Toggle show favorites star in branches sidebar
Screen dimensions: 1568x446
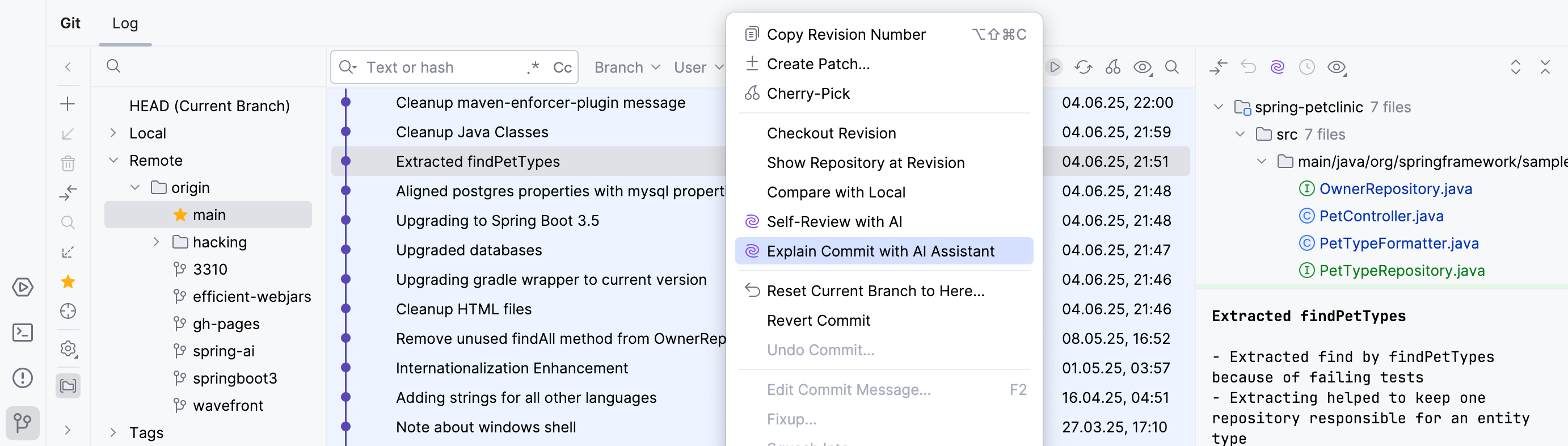68,281
